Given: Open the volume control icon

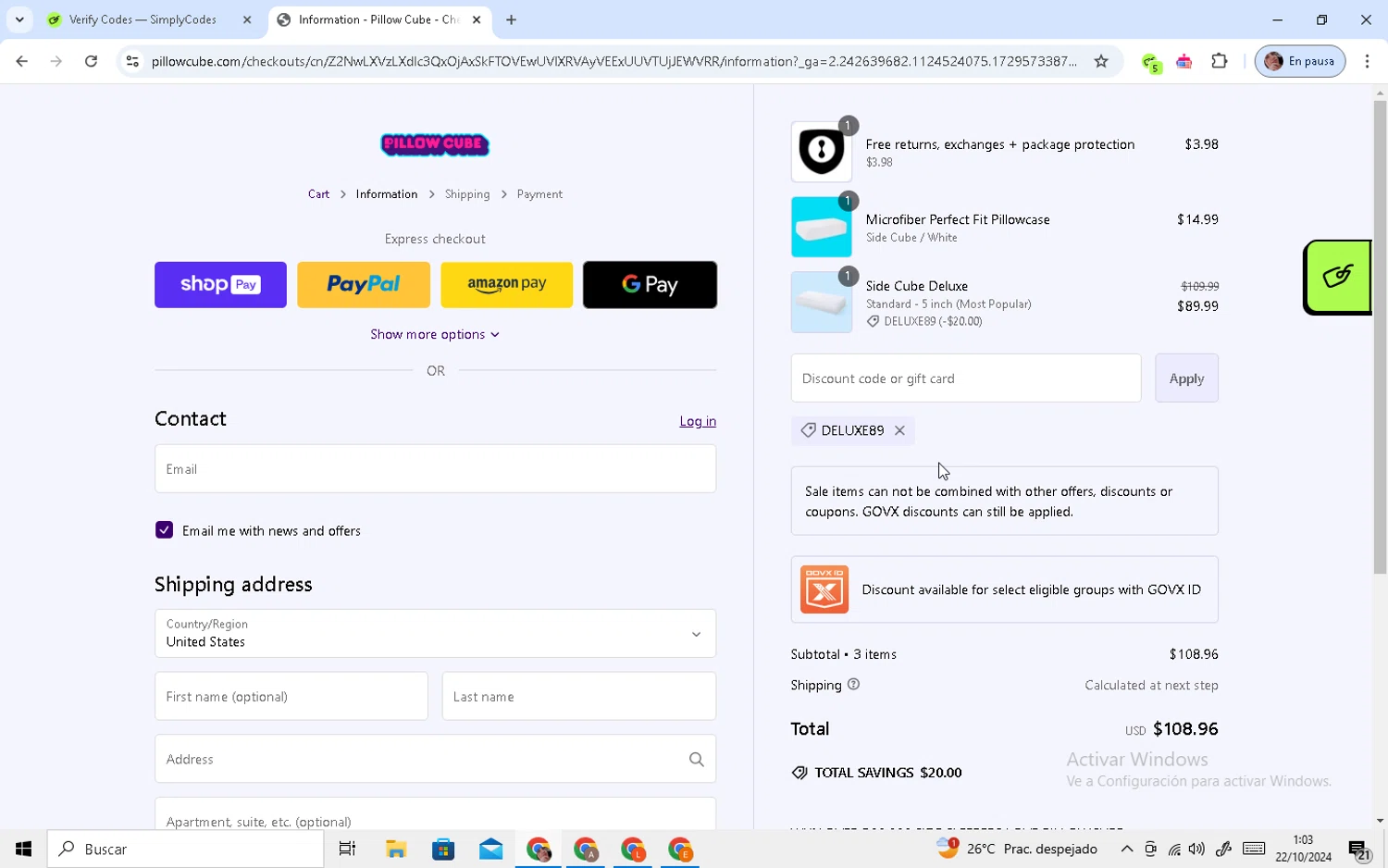Looking at the screenshot, I should tap(1196, 849).
